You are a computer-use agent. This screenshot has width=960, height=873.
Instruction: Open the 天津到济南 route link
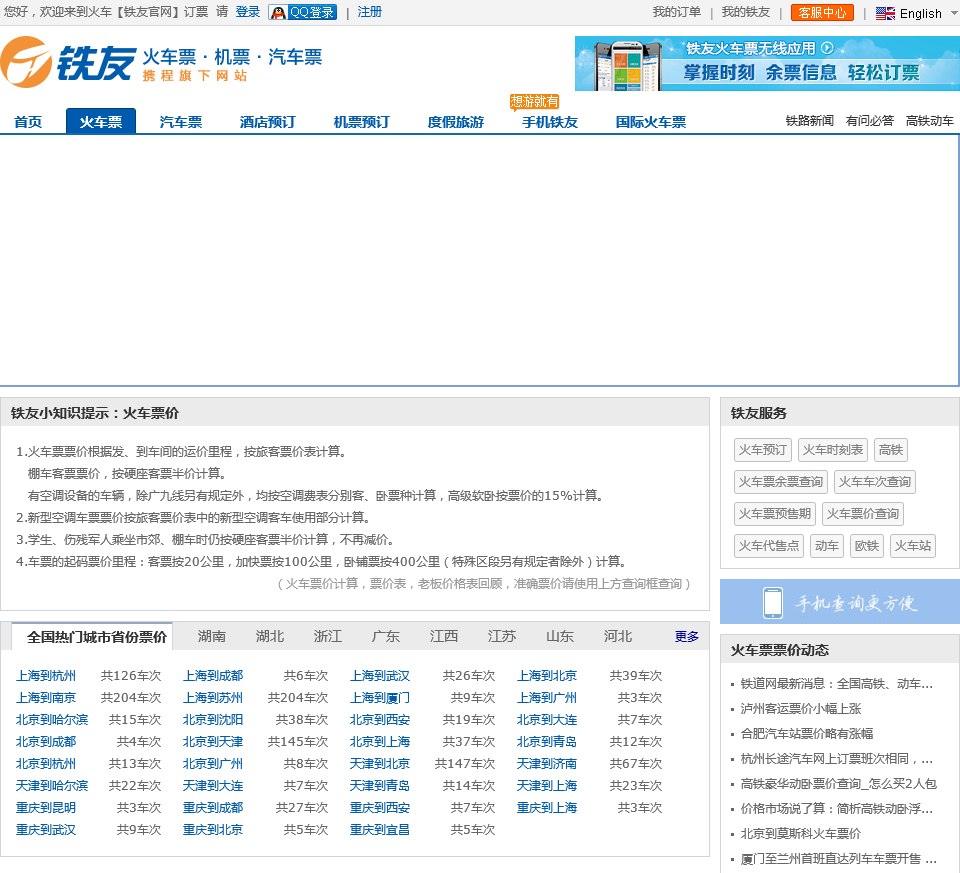pos(547,764)
